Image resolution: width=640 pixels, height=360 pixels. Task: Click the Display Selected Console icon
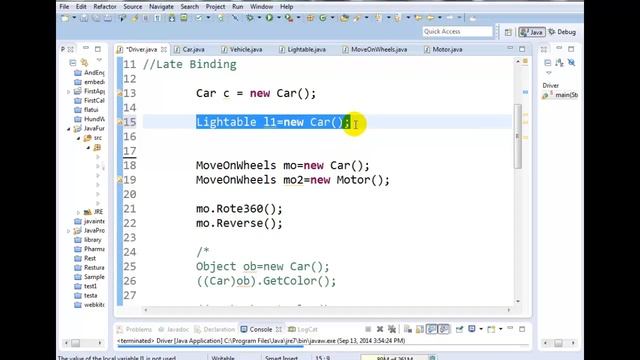pos(472,329)
